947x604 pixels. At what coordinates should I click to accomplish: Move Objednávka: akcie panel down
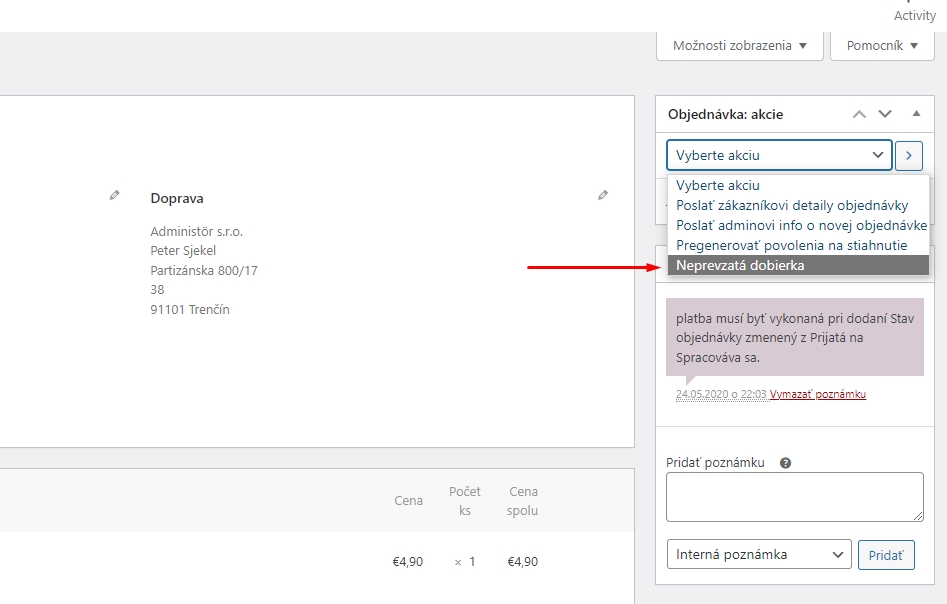[x=885, y=114]
